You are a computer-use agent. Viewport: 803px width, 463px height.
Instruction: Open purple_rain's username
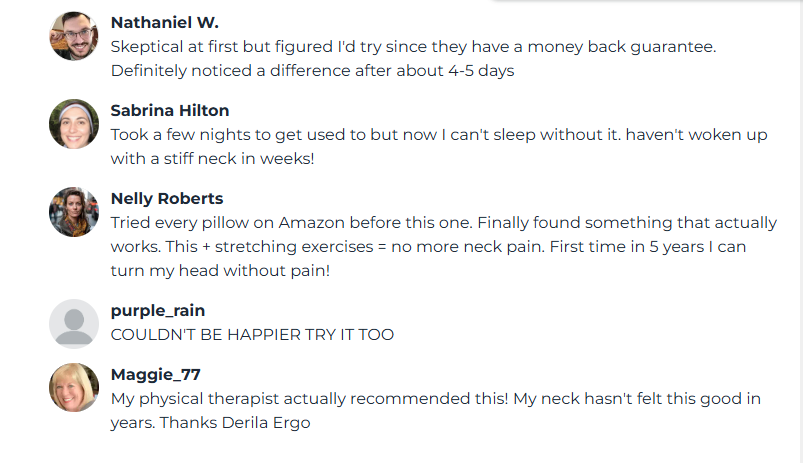coord(158,310)
